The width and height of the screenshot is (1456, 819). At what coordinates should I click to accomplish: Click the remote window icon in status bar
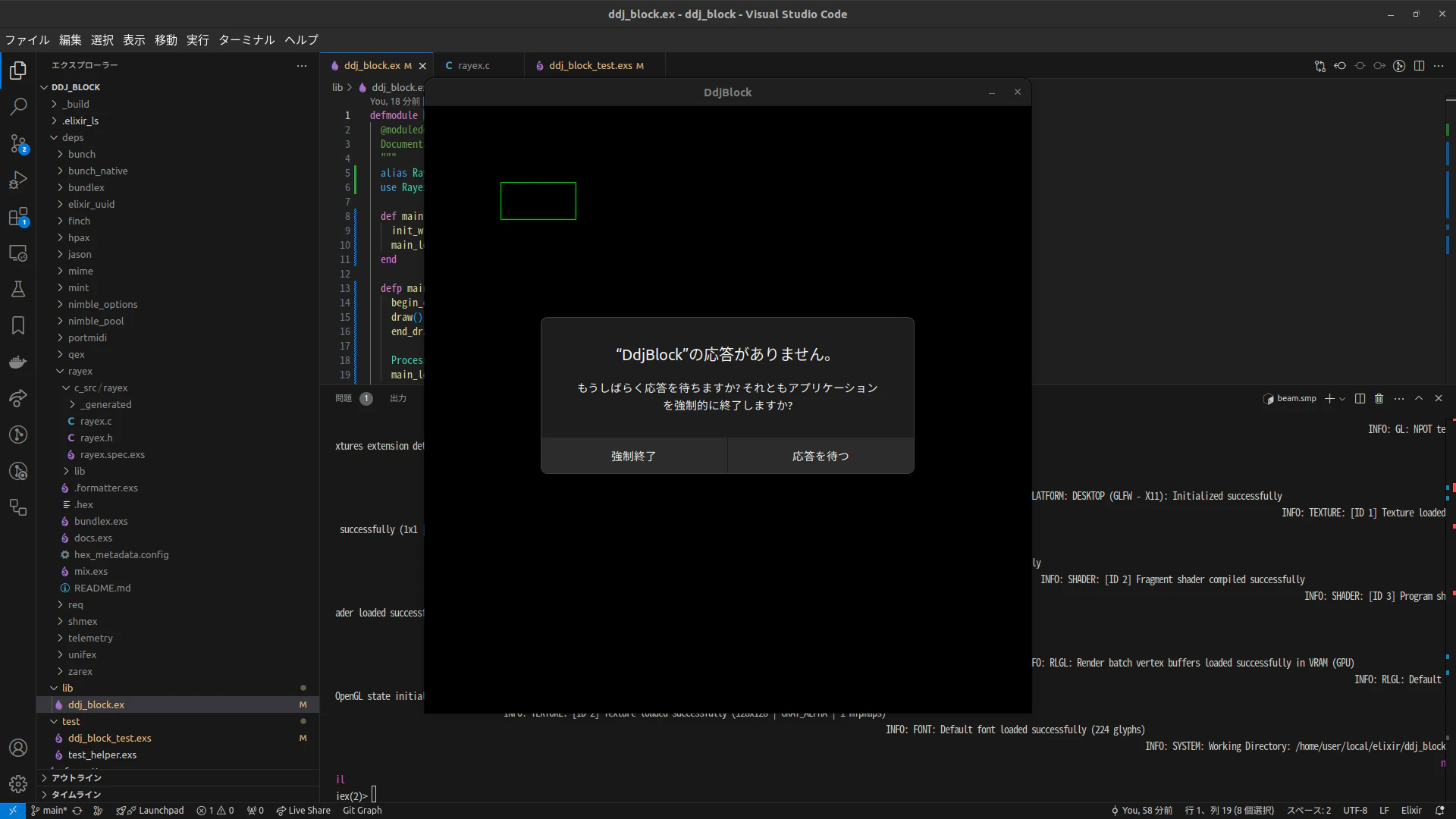[x=13, y=811]
